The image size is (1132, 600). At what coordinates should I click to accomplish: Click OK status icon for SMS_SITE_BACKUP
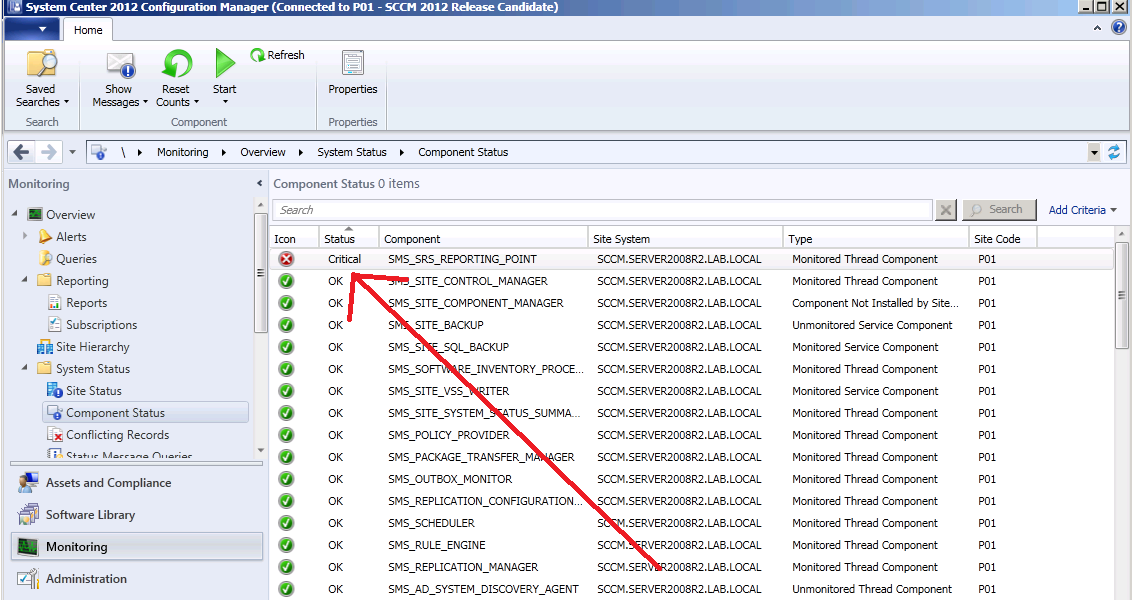tap(287, 325)
